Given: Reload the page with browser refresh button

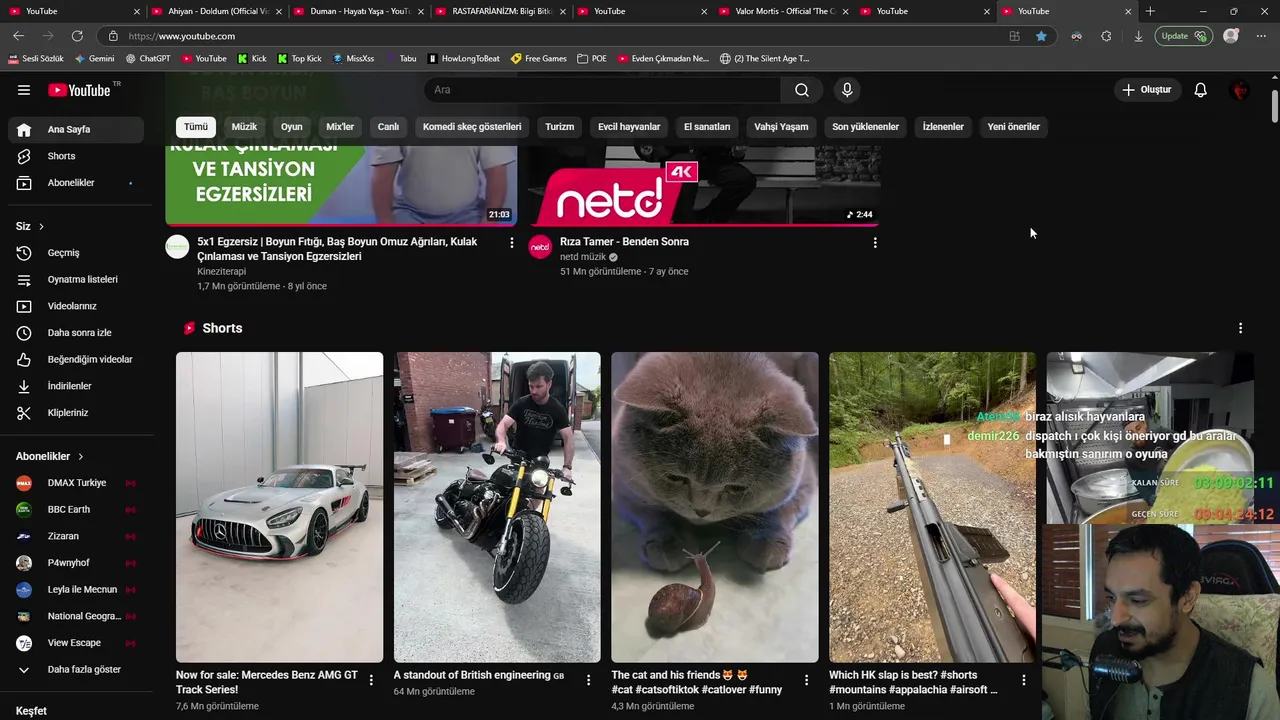Looking at the screenshot, I should [x=77, y=36].
